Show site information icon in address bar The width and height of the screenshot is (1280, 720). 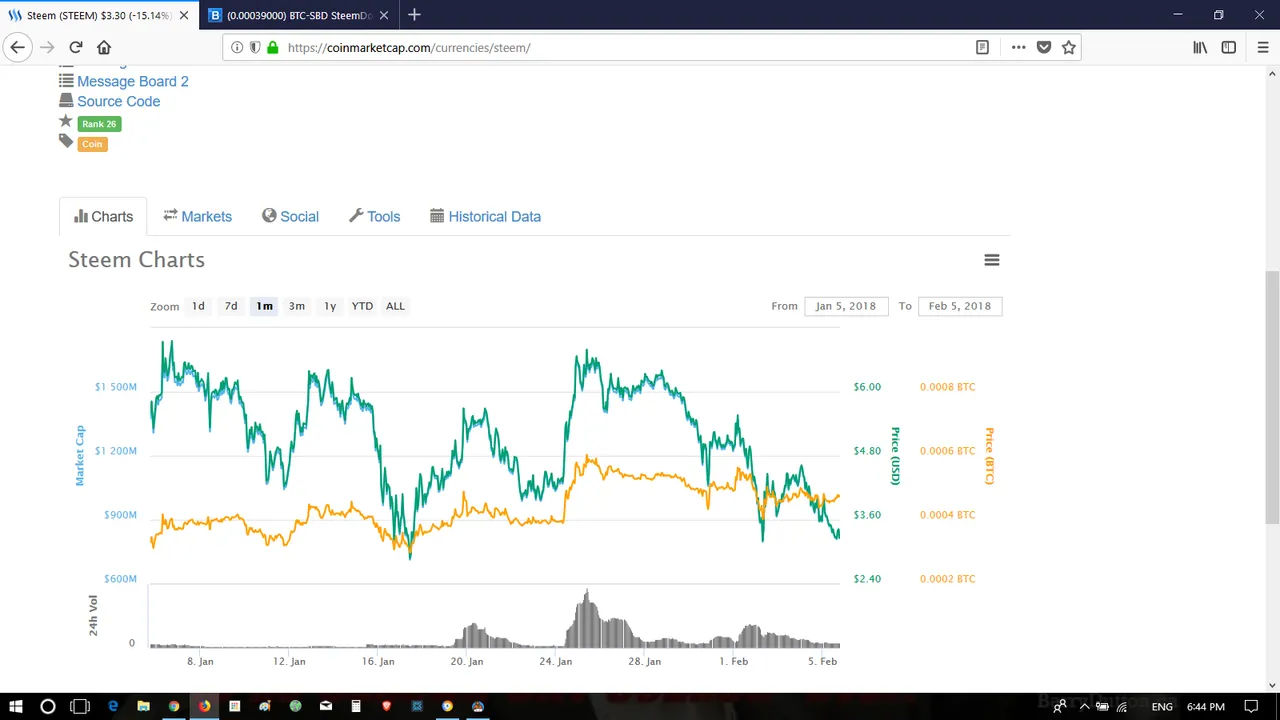tap(237, 47)
